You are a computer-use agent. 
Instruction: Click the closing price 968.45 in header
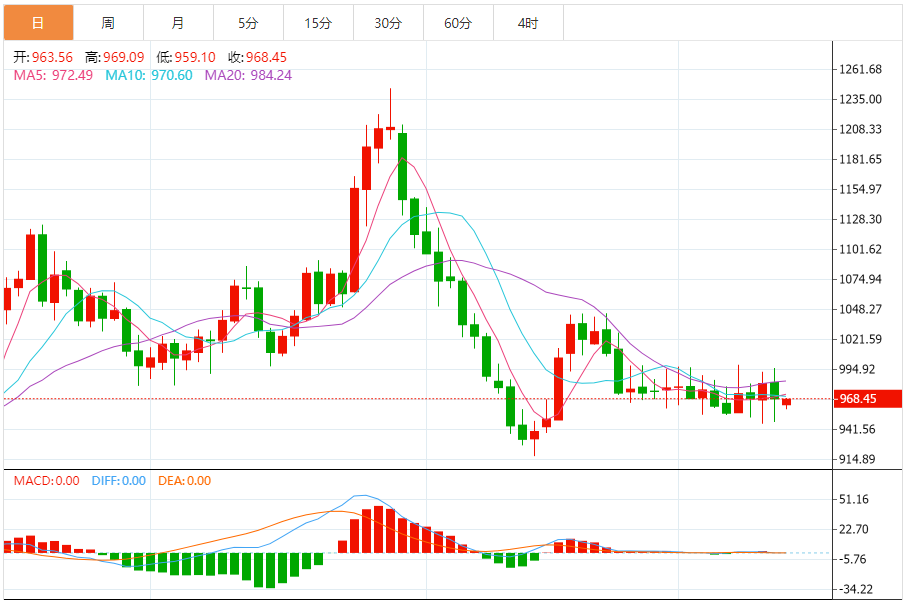point(266,57)
